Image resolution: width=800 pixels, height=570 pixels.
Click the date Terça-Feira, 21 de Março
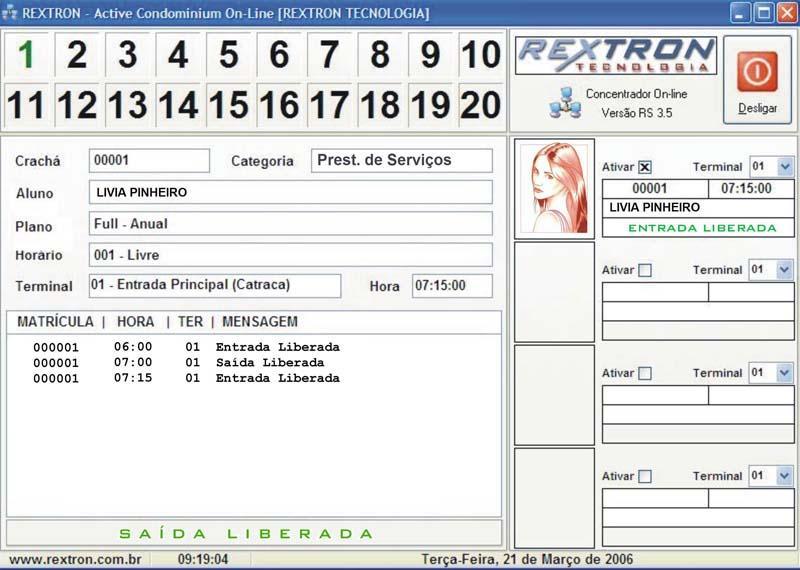point(527,559)
